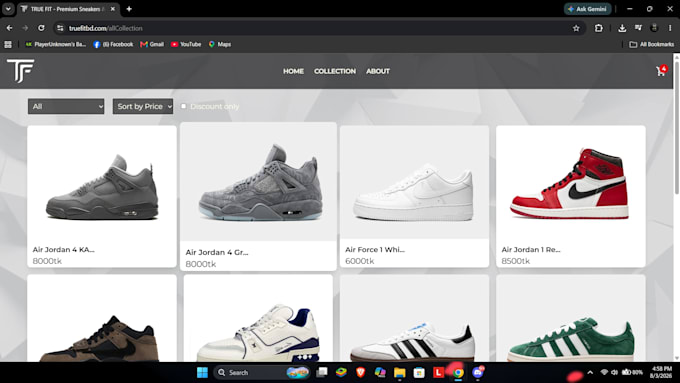Show hidden system tray icons
This screenshot has height=383, width=680.
(590, 372)
